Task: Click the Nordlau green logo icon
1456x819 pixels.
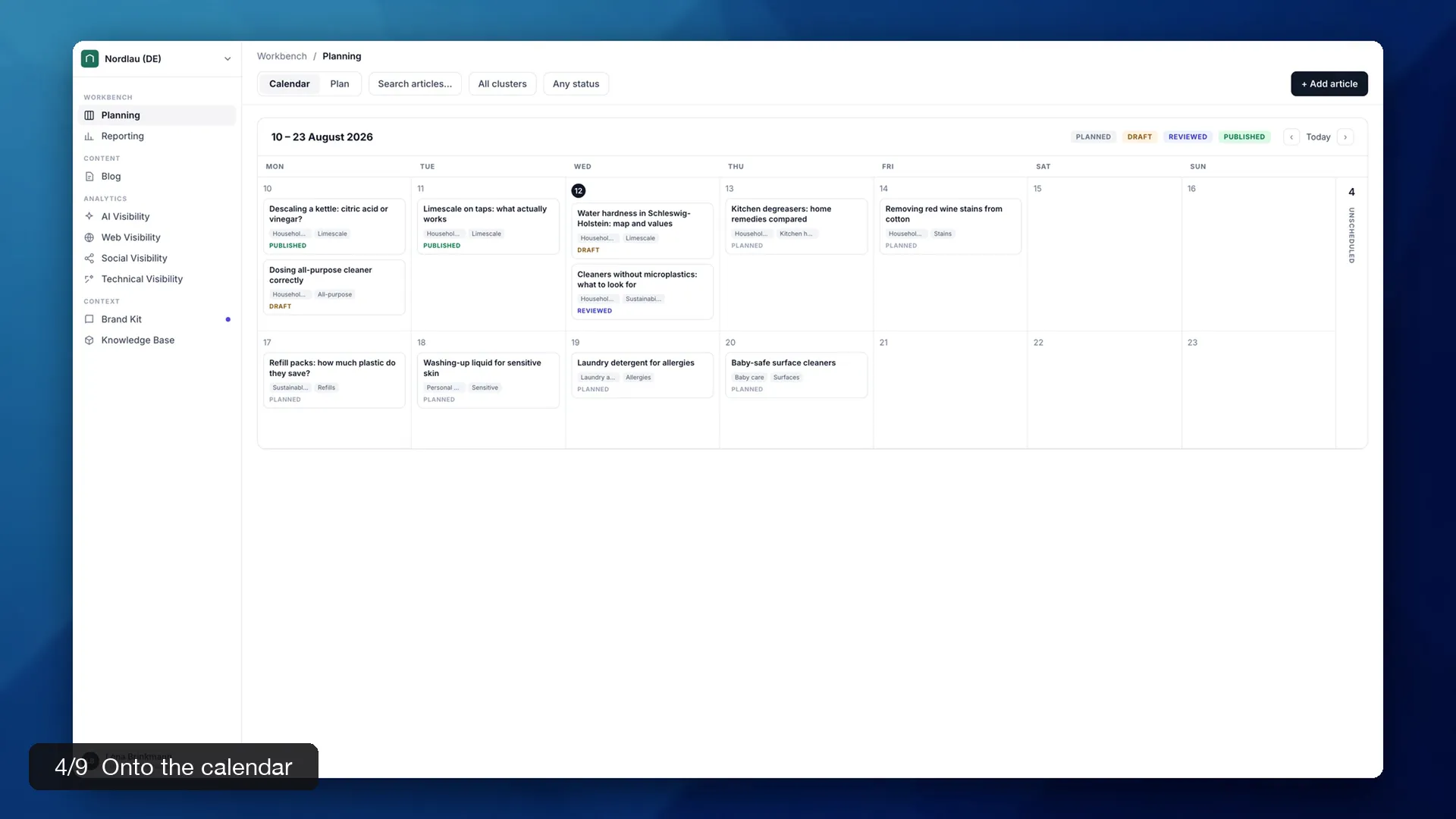Action: point(89,58)
